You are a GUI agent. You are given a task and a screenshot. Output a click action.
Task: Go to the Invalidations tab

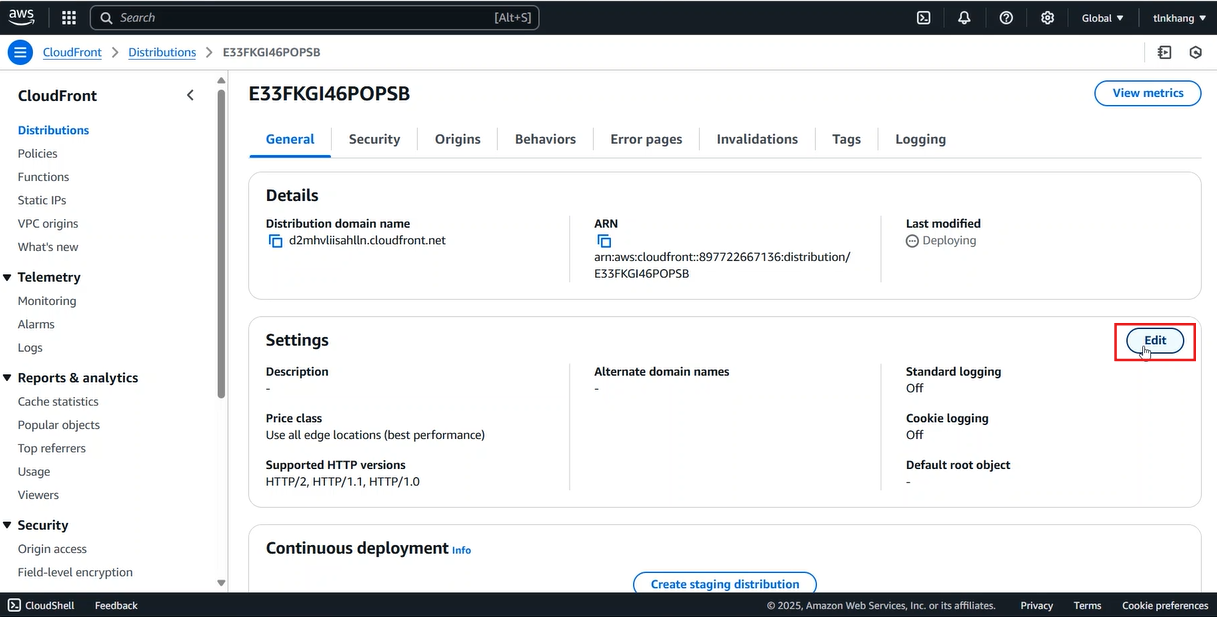click(x=757, y=139)
